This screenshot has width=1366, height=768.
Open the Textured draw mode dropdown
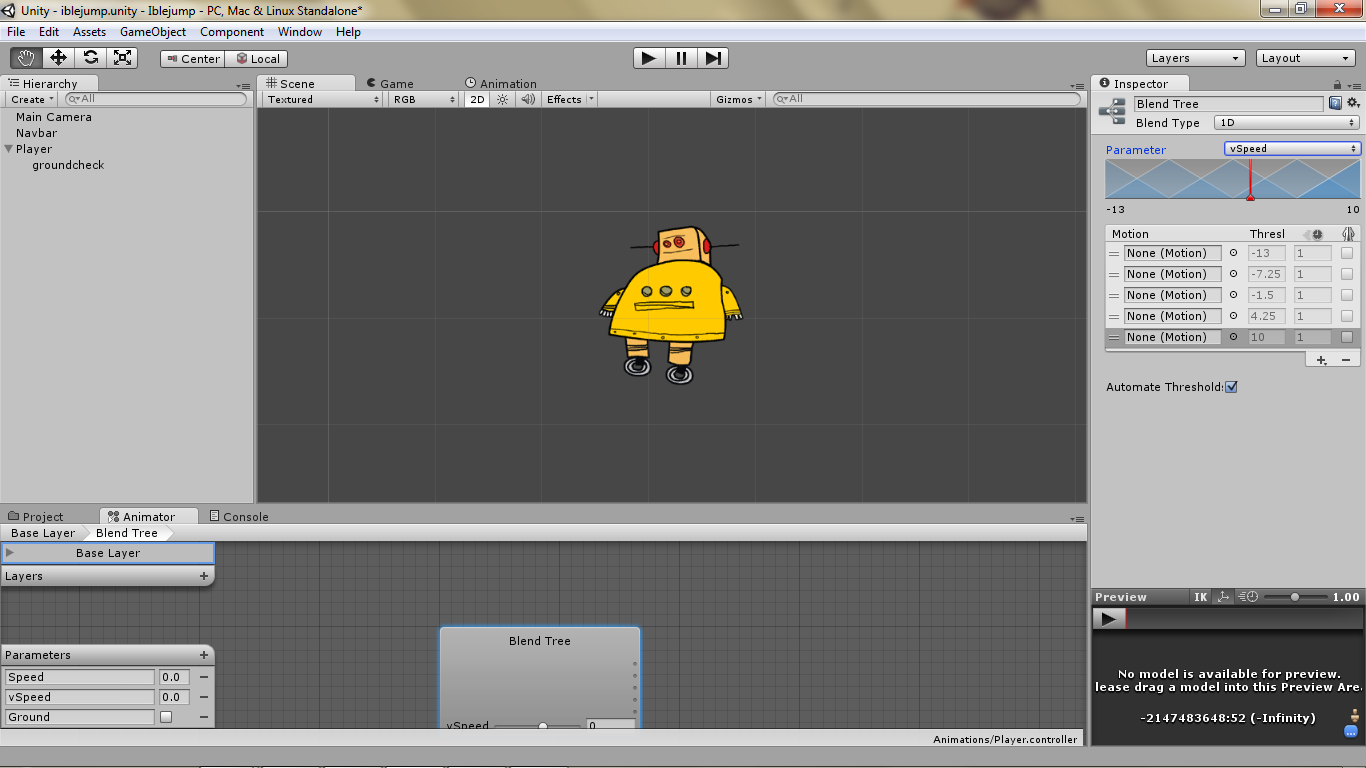(324, 99)
